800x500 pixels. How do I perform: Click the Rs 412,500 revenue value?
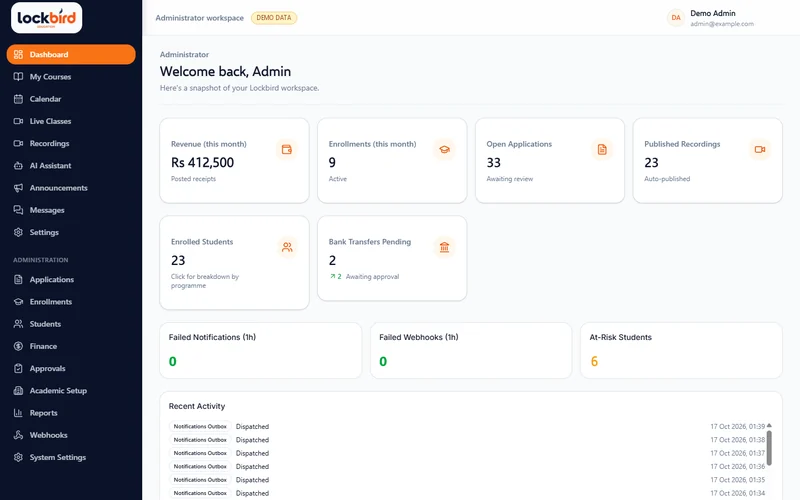(x=203, y=163)
